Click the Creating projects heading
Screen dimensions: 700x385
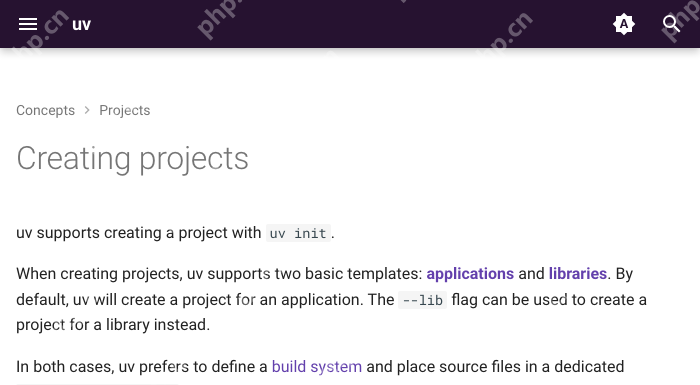[133, 158]
